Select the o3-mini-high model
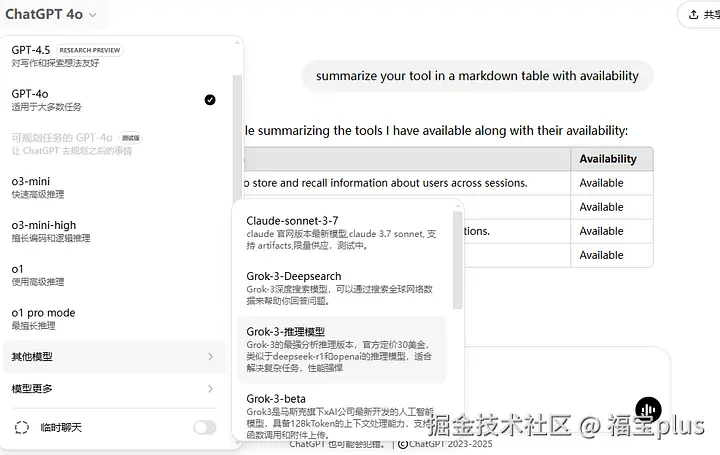720x455 pixels. [x=115, y=231]
